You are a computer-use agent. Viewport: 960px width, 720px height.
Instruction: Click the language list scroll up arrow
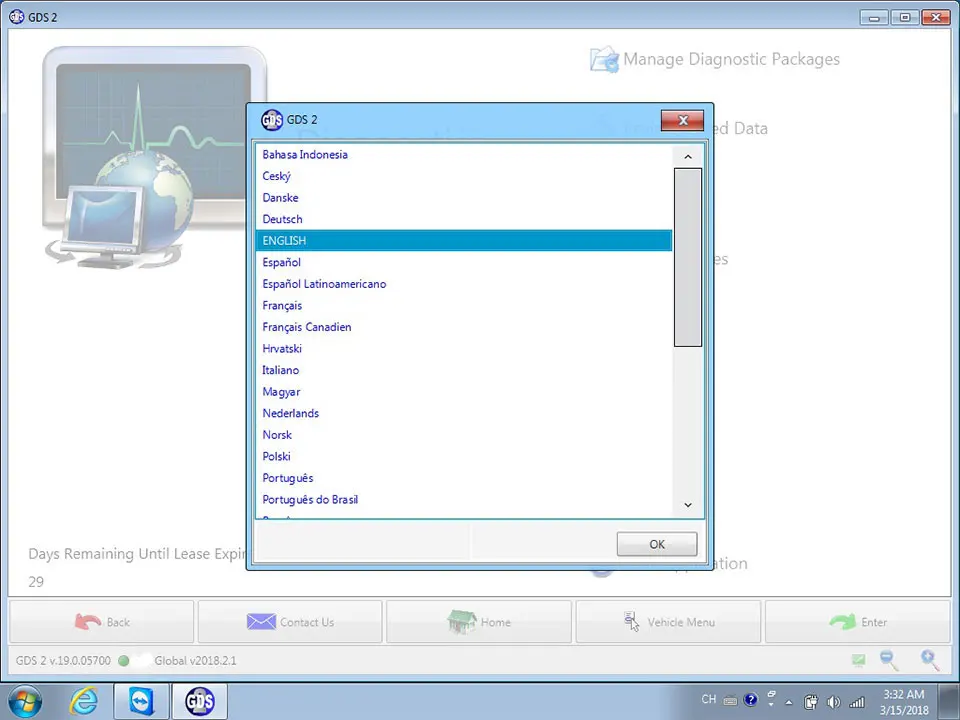click(688, 157)
